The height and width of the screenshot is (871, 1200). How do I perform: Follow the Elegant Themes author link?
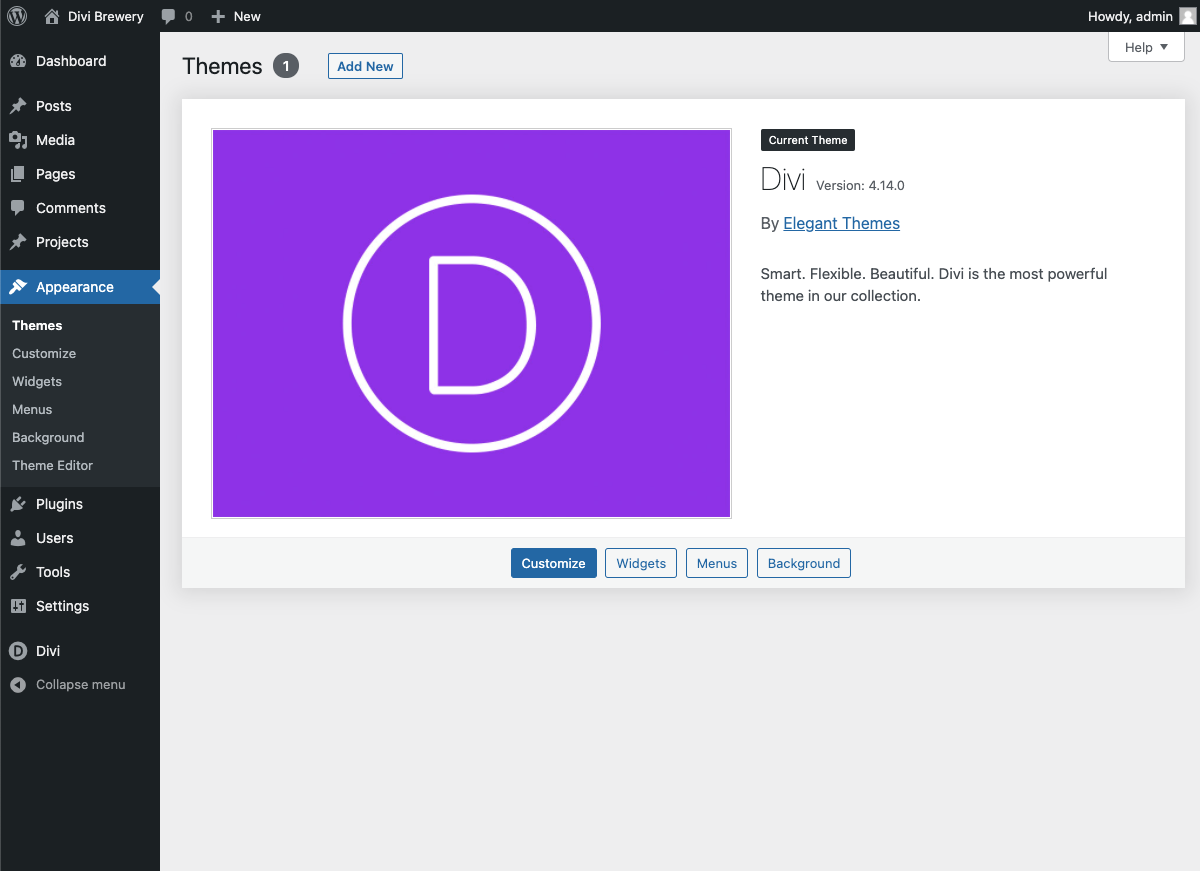point(841,224)
